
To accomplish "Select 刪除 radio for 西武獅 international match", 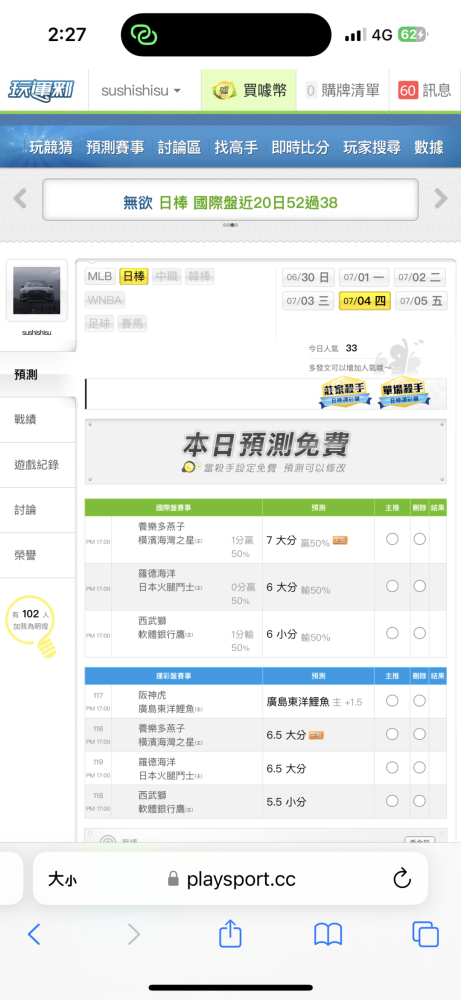I will point(420,633).
